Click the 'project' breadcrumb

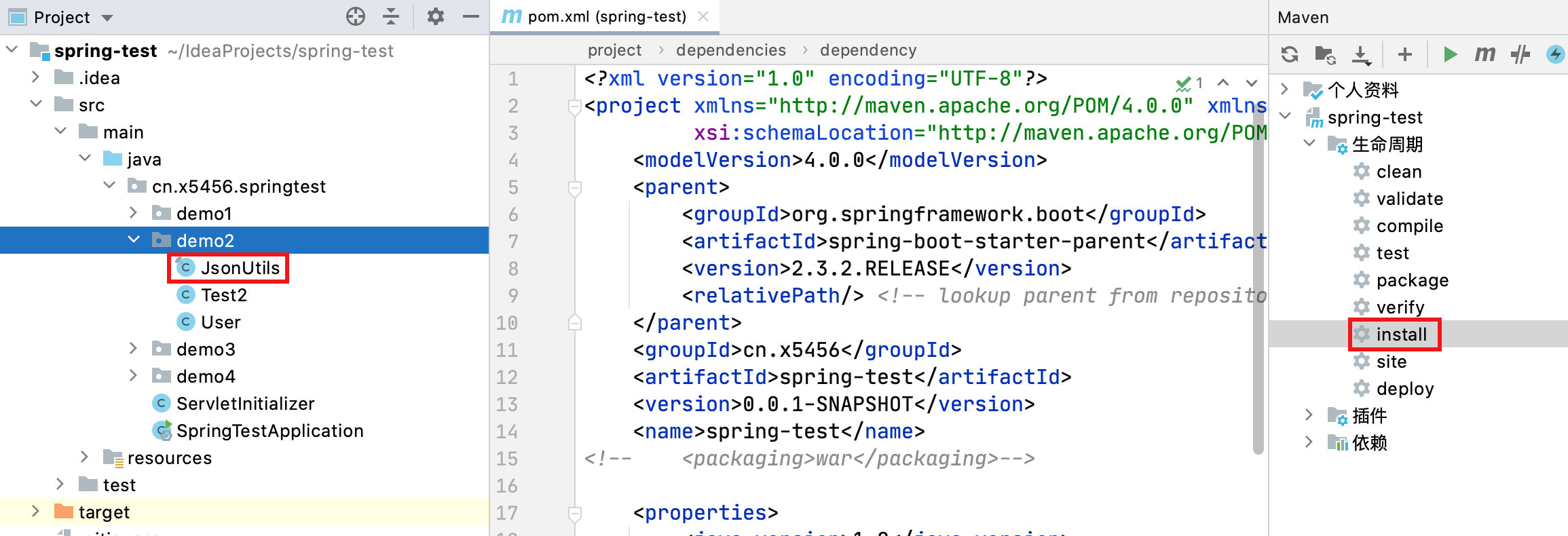(x=614, y=50)
